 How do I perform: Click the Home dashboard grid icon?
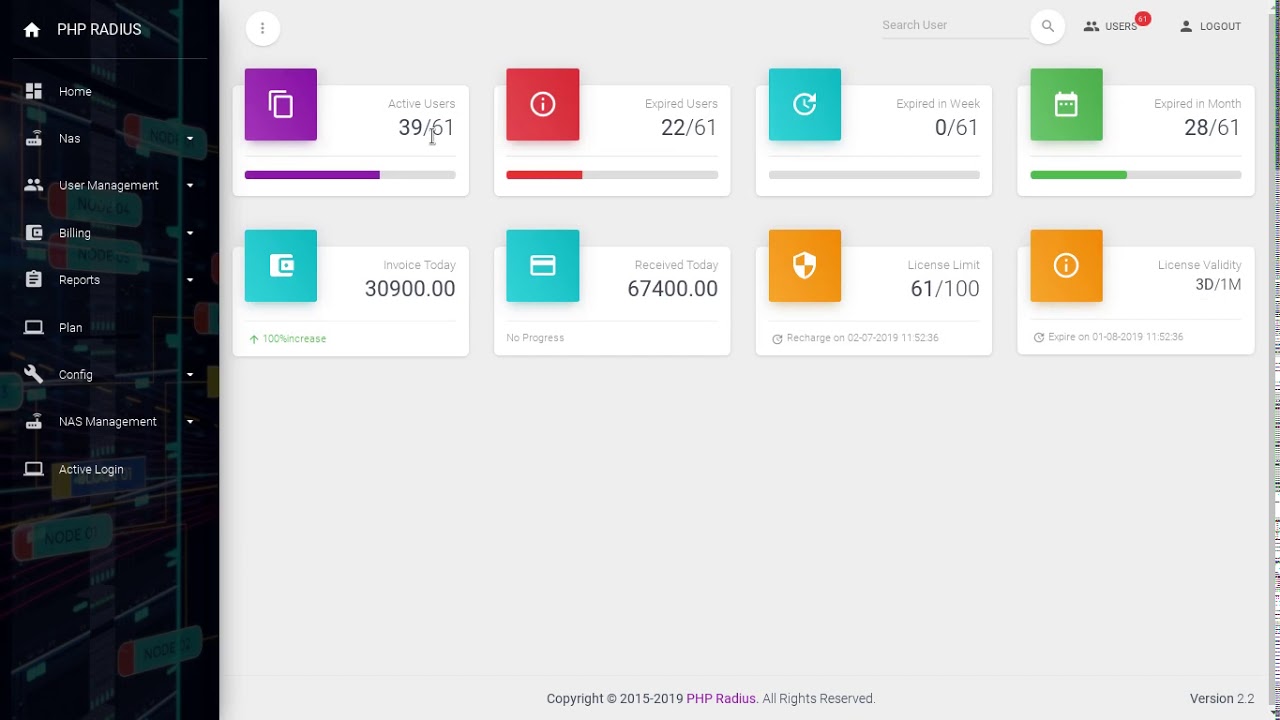[33, 91]
